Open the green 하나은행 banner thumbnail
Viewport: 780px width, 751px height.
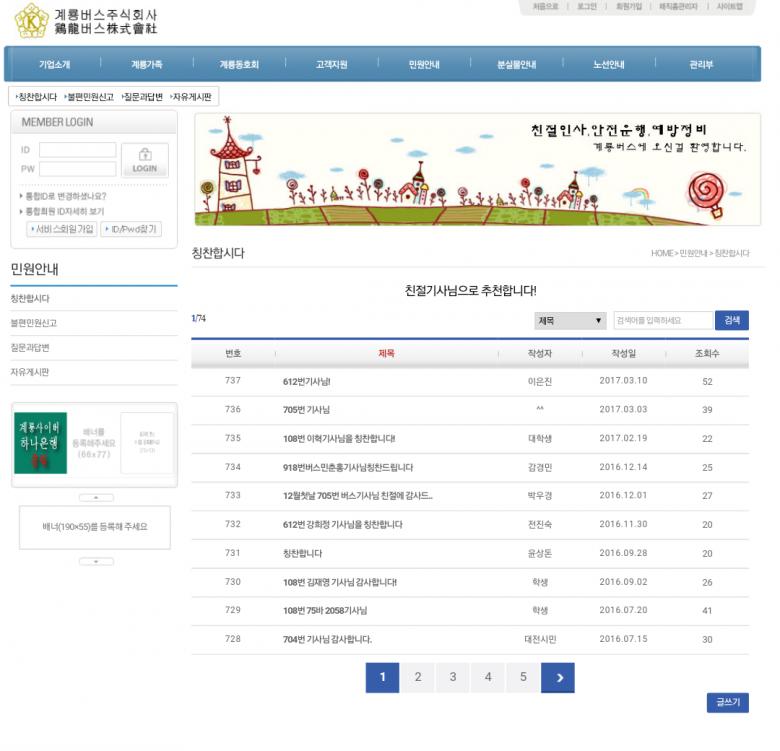pos(41,442)
